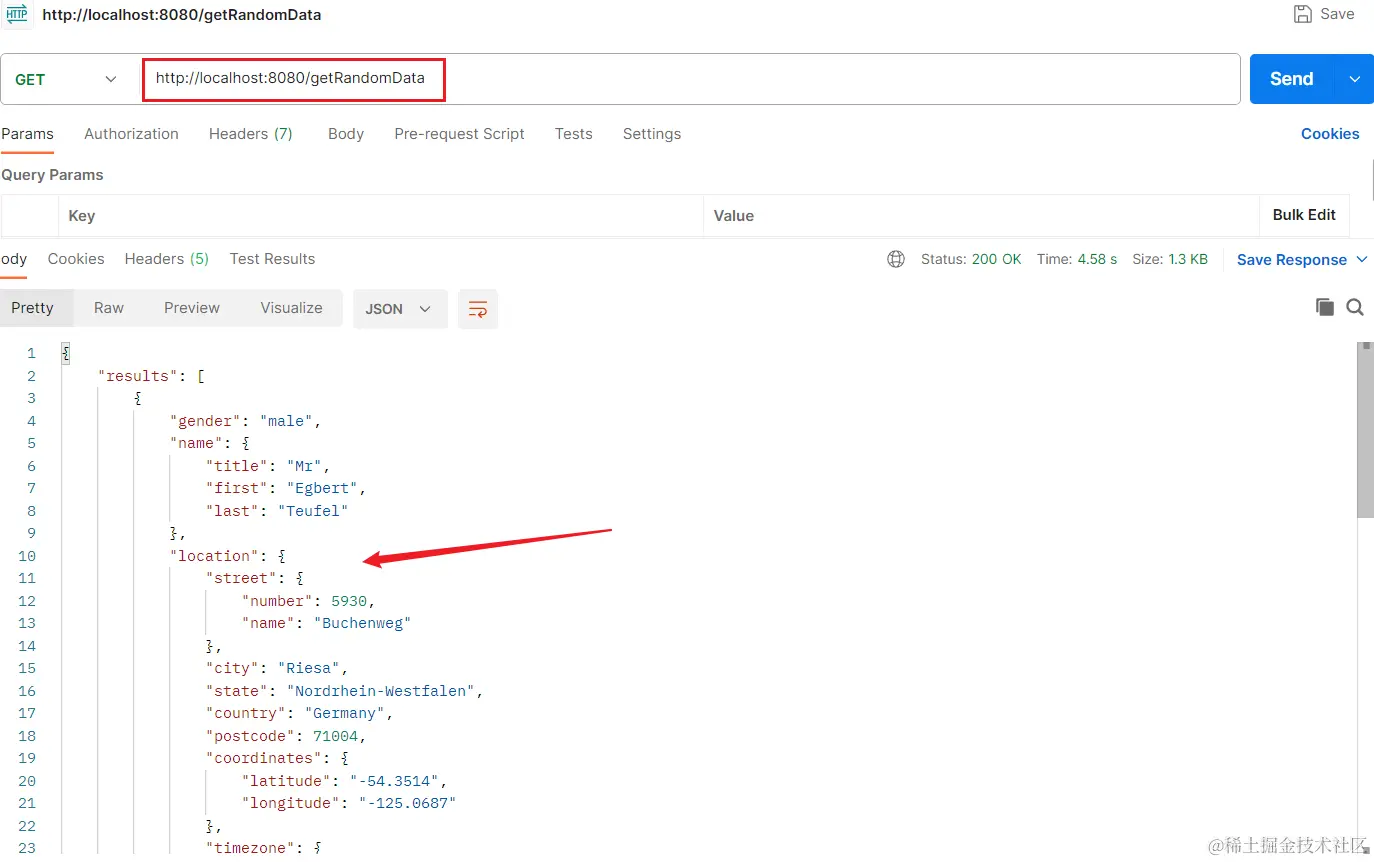This screenshot has width=1374, height=862.
Task: Click the "gender" key
Action: [206, 421]
